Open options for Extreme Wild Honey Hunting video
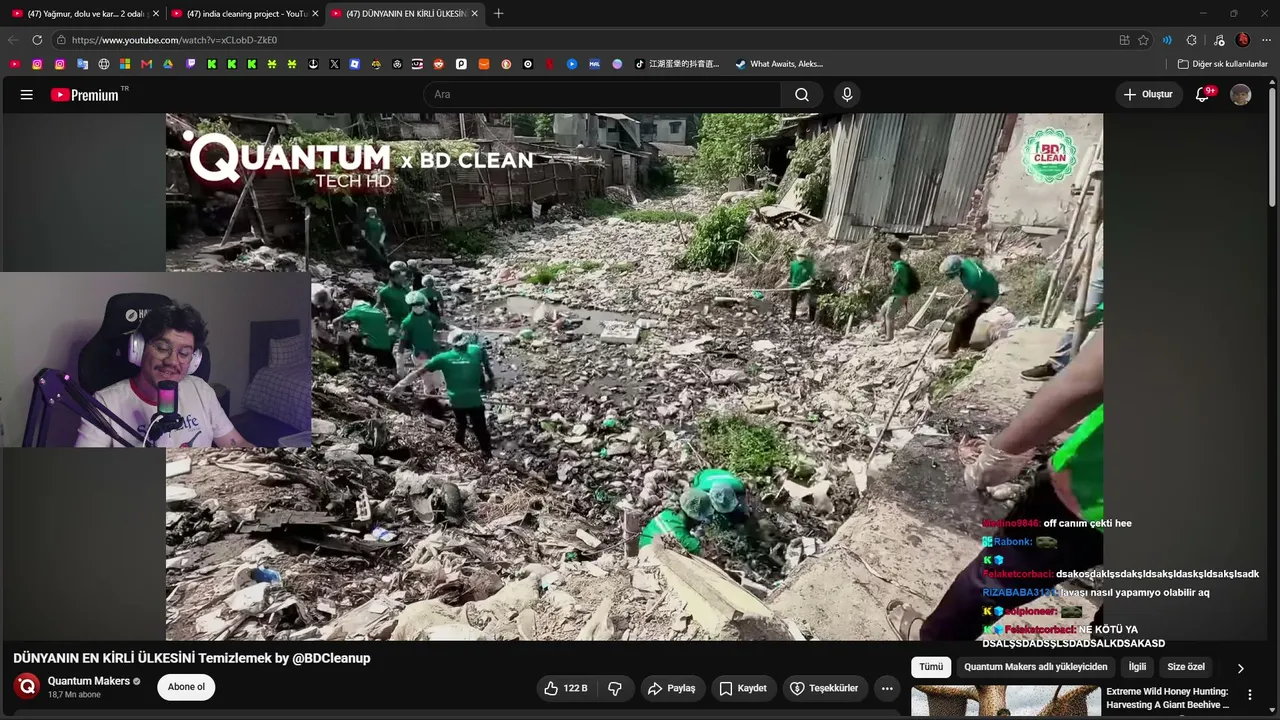 coord(1249,695)
